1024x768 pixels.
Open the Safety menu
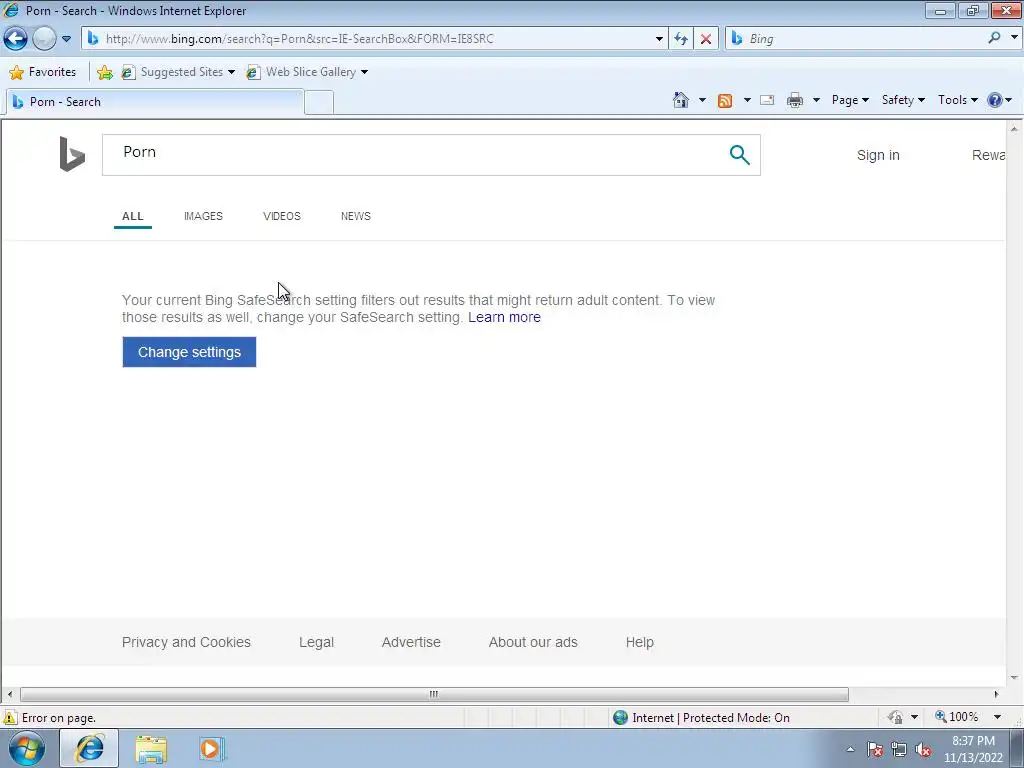click(903, 100)
